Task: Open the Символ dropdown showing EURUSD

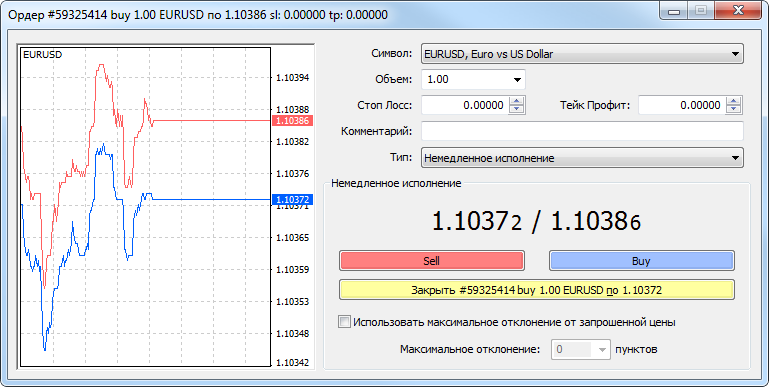Action: (x=582, y=54)
